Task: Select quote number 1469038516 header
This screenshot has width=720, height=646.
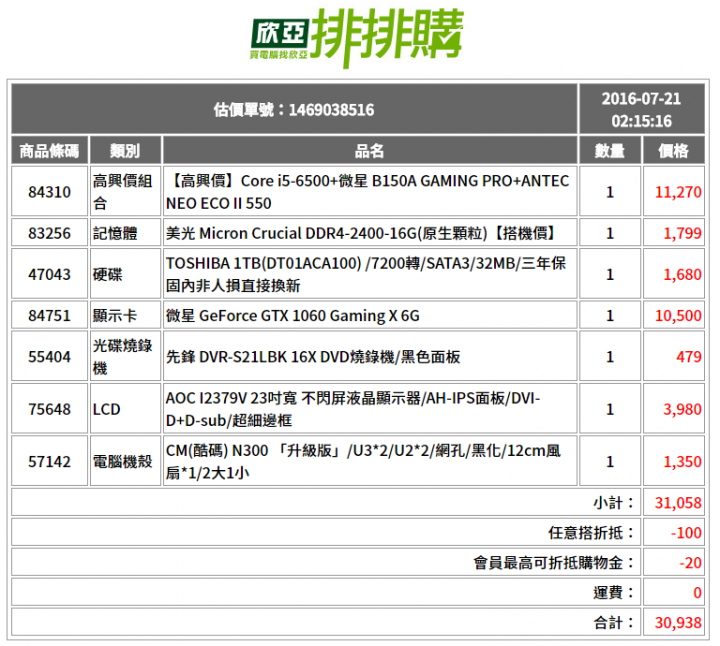Action: pyautogui.click(x=294, y=110)
